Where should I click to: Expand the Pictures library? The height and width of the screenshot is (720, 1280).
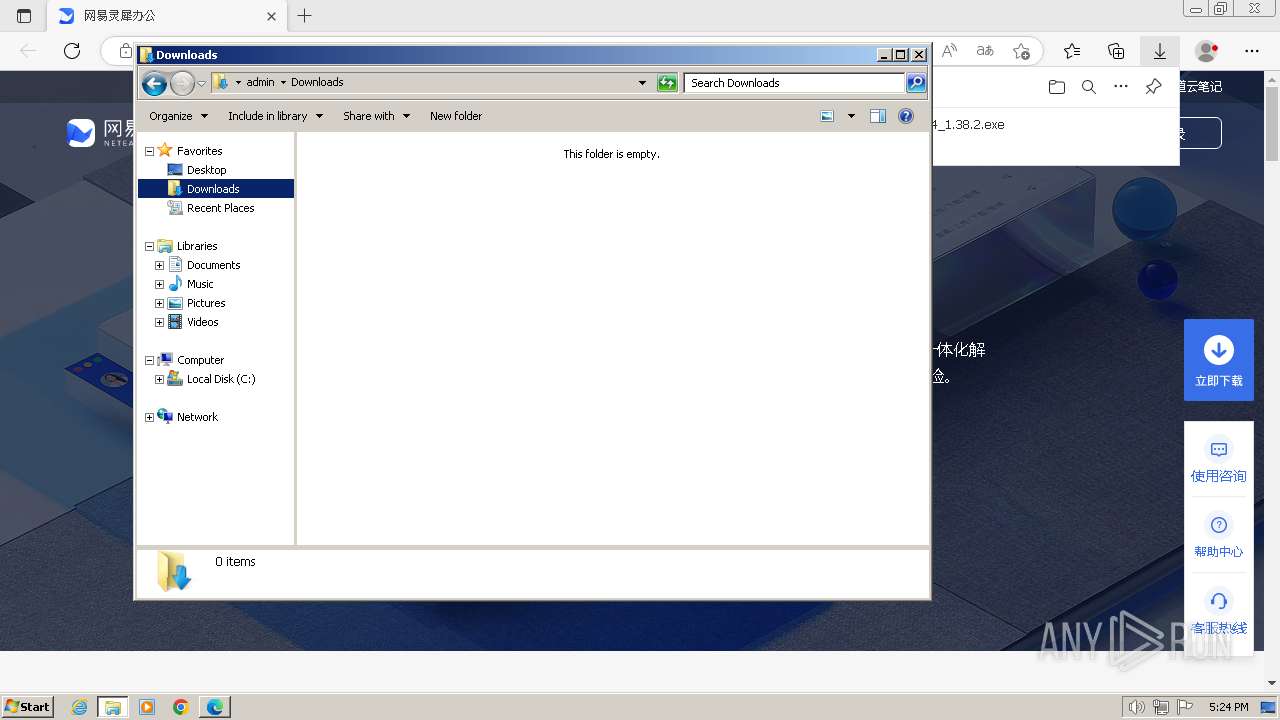[159, 303]
